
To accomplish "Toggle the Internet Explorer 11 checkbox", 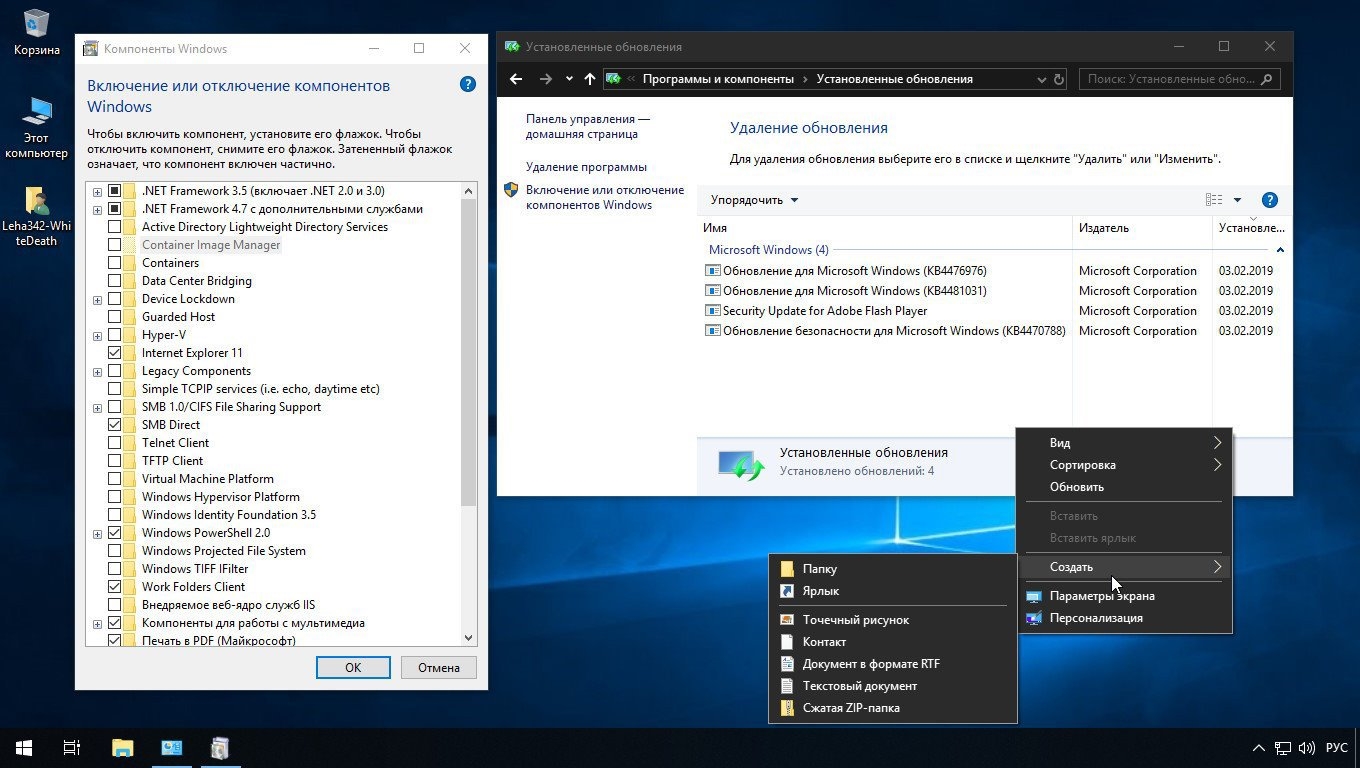I will [x=114, y=353].
